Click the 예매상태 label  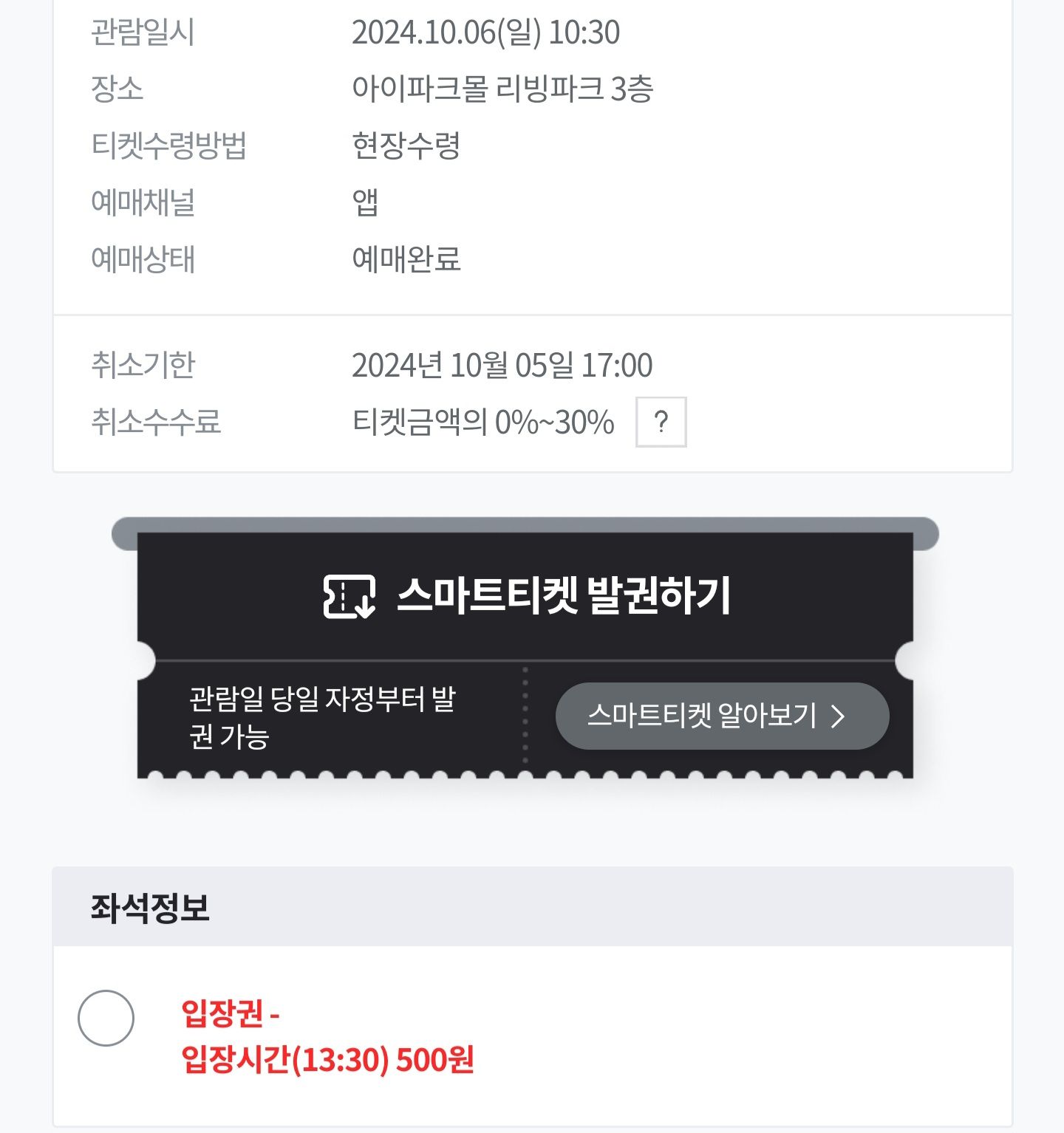pyautogui.click(x=143, y=259)
